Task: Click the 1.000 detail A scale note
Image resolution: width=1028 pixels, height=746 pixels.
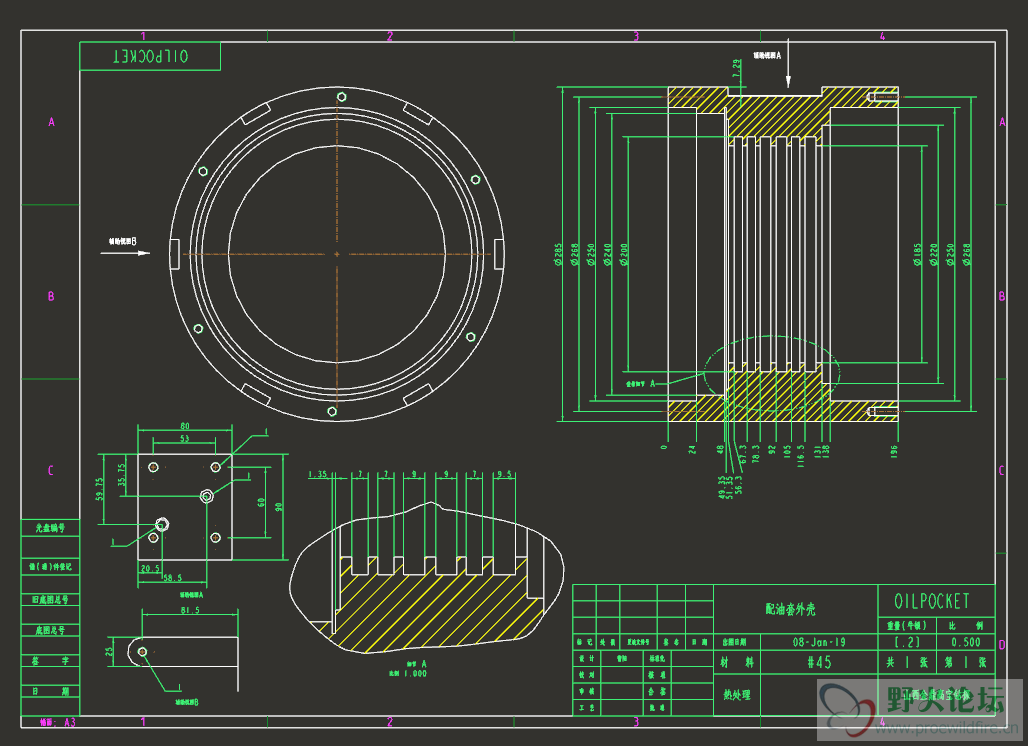Action: coord(415,673)
